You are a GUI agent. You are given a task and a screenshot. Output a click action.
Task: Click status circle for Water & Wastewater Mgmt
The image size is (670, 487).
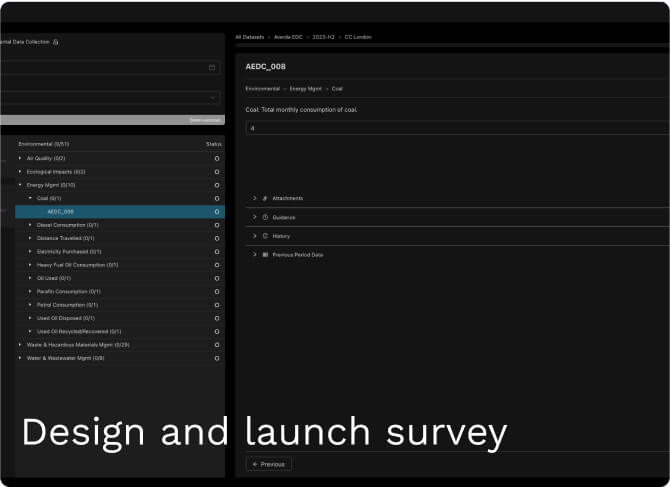coord(217,357)
